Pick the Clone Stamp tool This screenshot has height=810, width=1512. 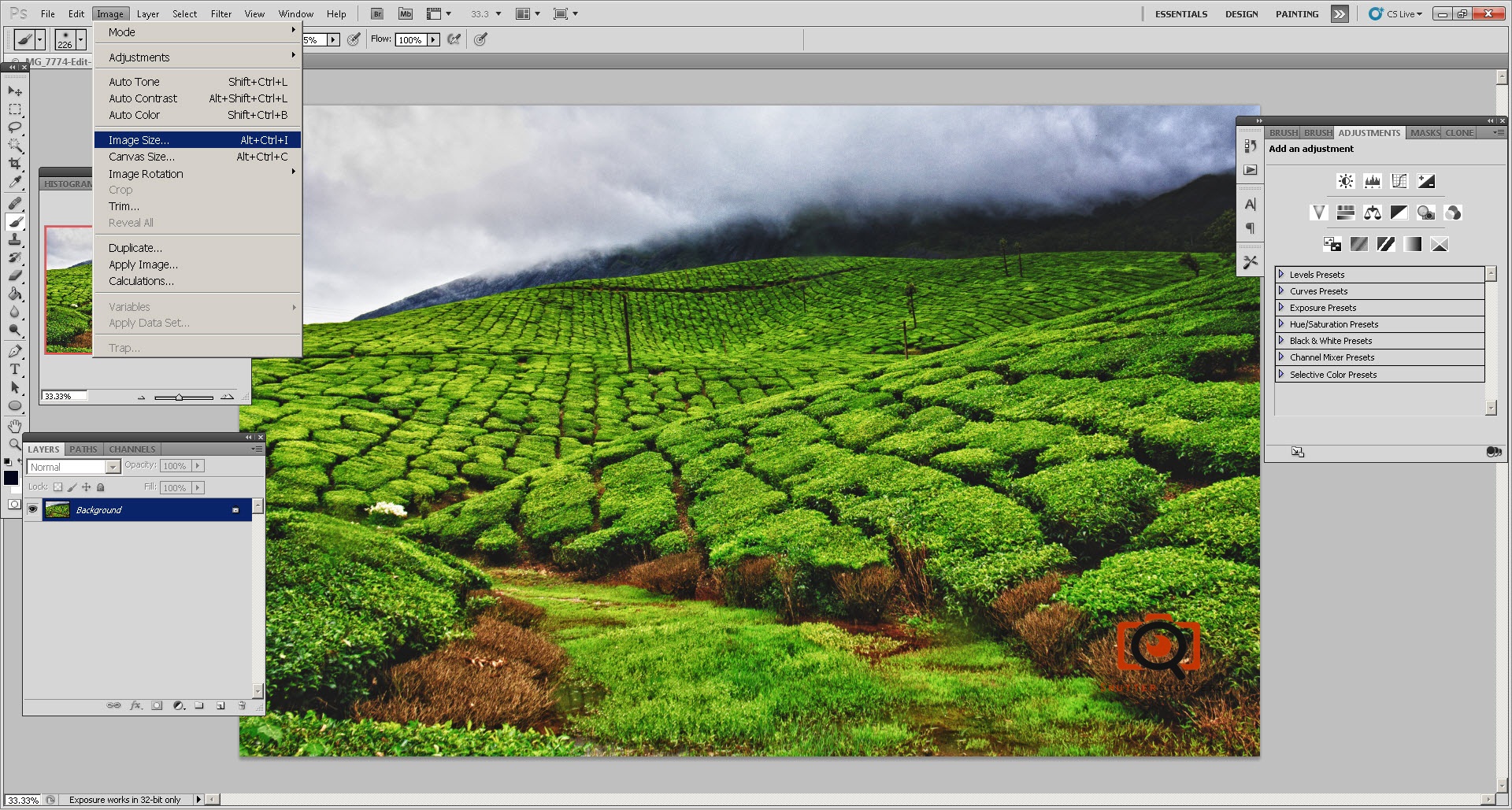(14, 240)
